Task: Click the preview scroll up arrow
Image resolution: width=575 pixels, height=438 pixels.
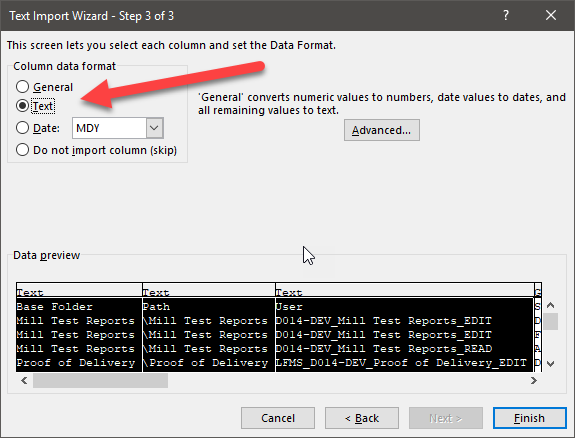Action: coord(550,305)
